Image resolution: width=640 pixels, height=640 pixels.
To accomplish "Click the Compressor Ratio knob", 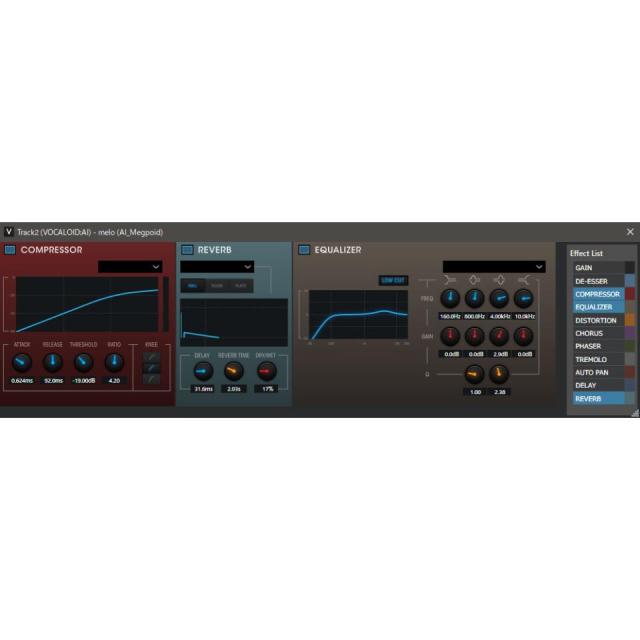I will (114, 362).
